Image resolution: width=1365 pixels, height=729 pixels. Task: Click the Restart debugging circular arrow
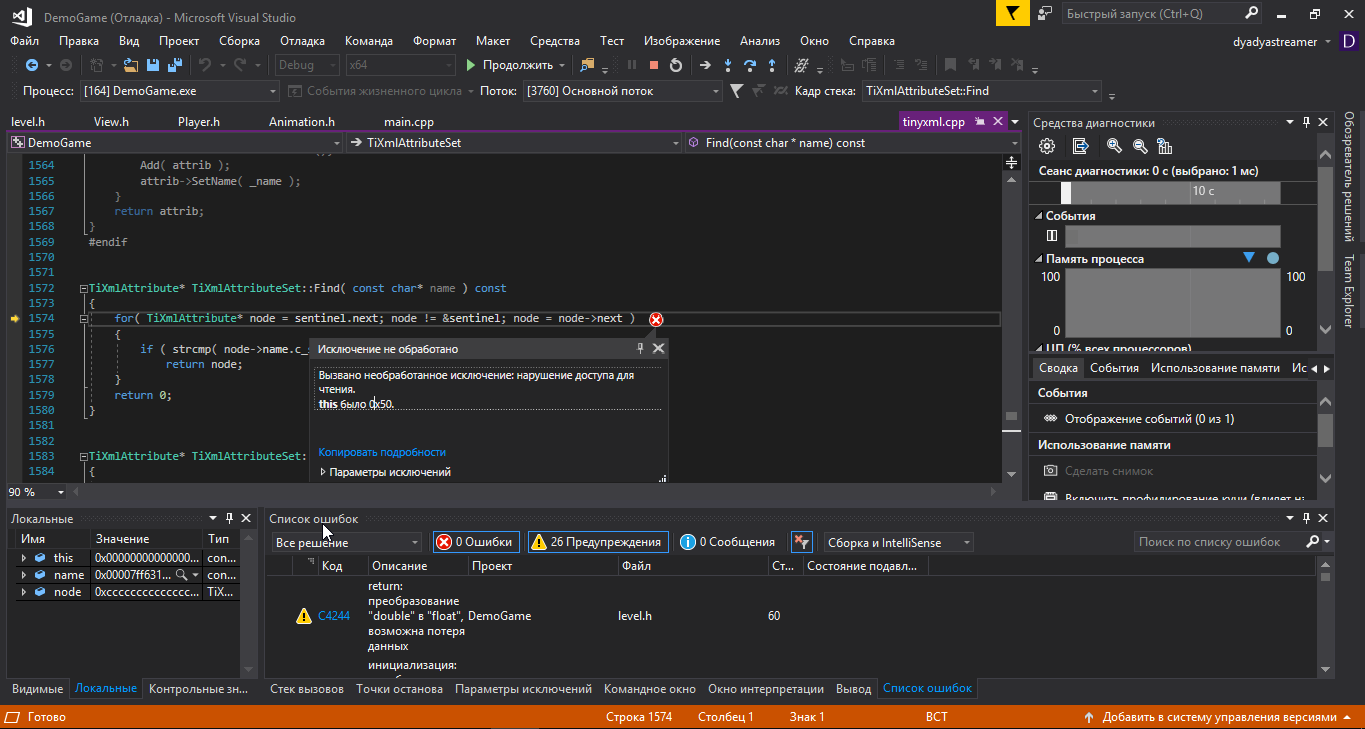pyautogui.click(x=676, y=65)
